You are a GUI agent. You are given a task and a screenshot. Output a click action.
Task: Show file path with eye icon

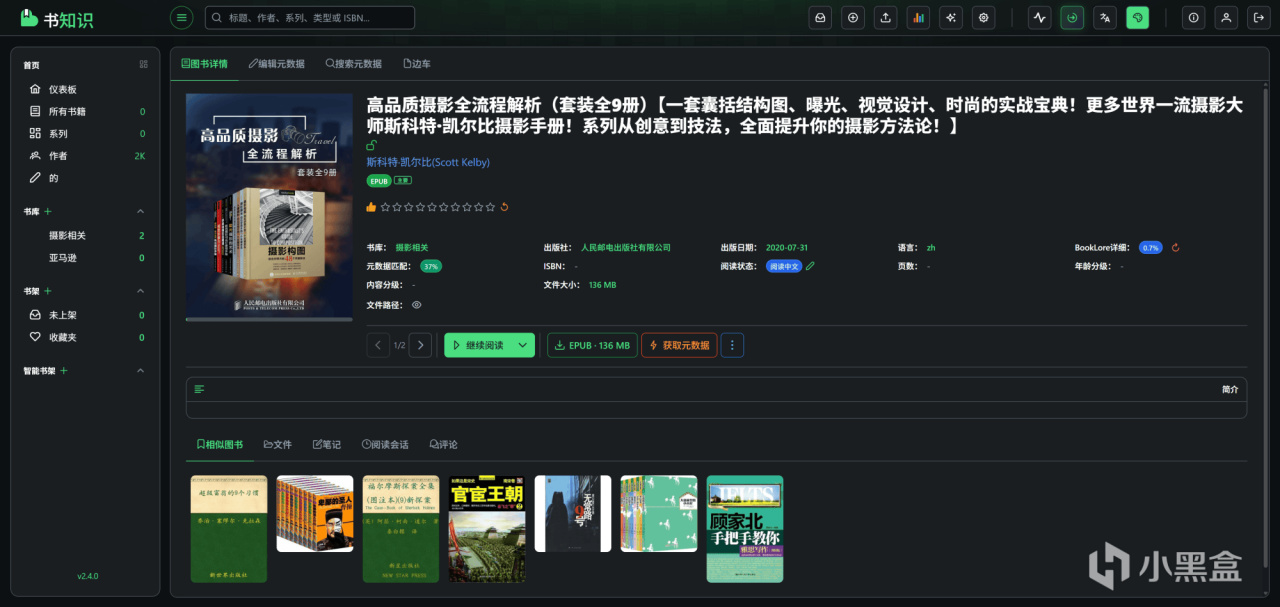416,305
